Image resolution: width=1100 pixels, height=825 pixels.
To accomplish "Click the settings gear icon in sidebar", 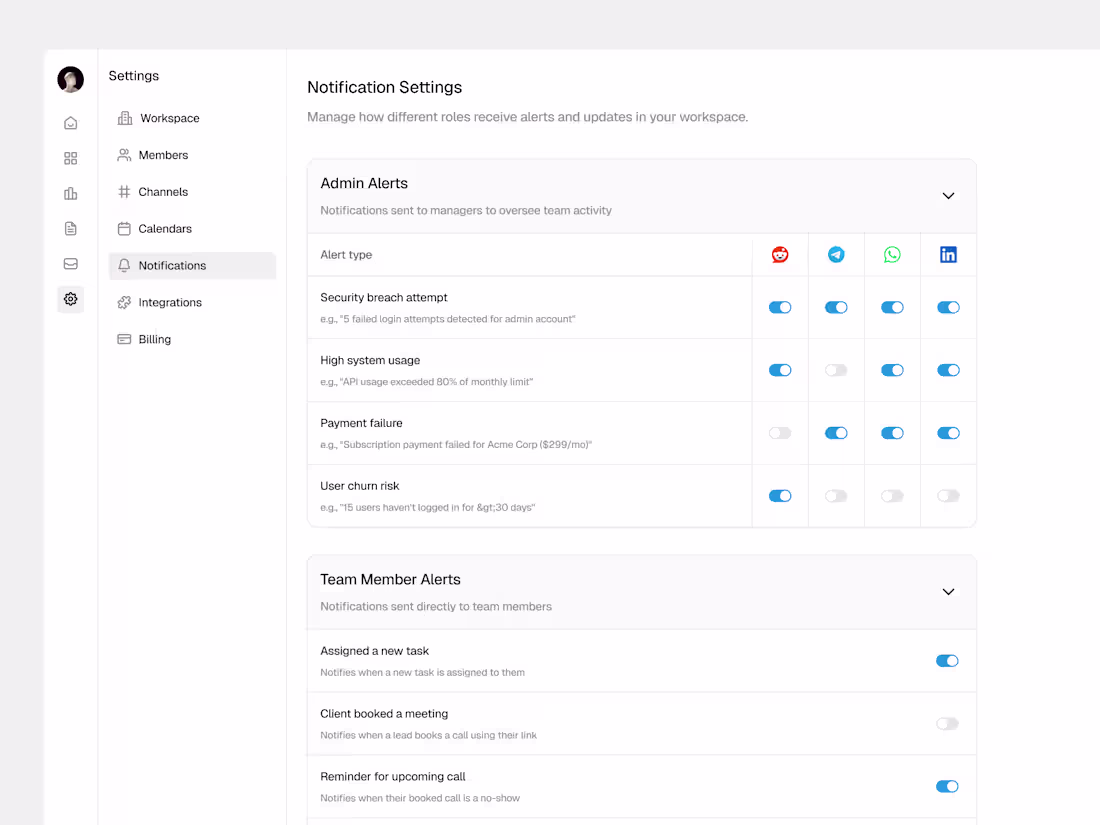I will (x=70, y=299).
